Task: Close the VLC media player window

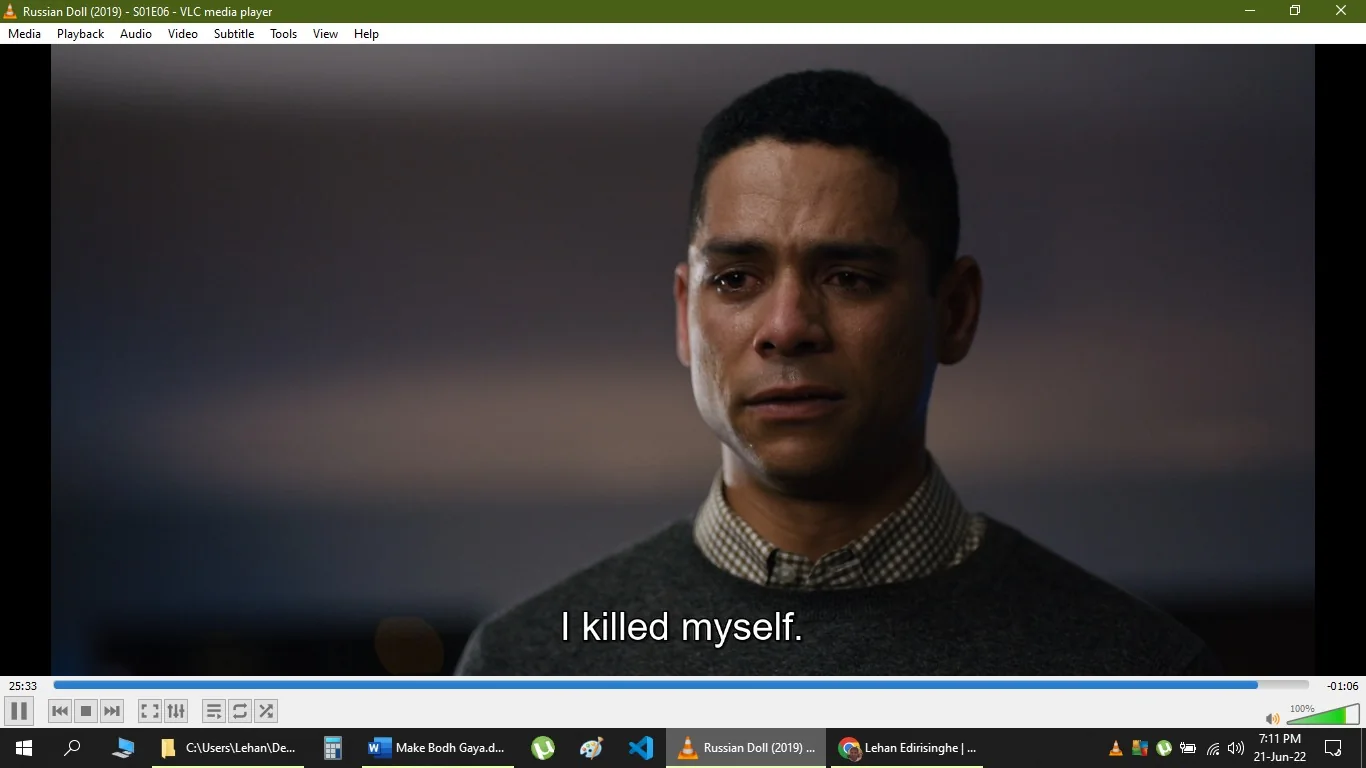Action: click(x=1341, y=11)
